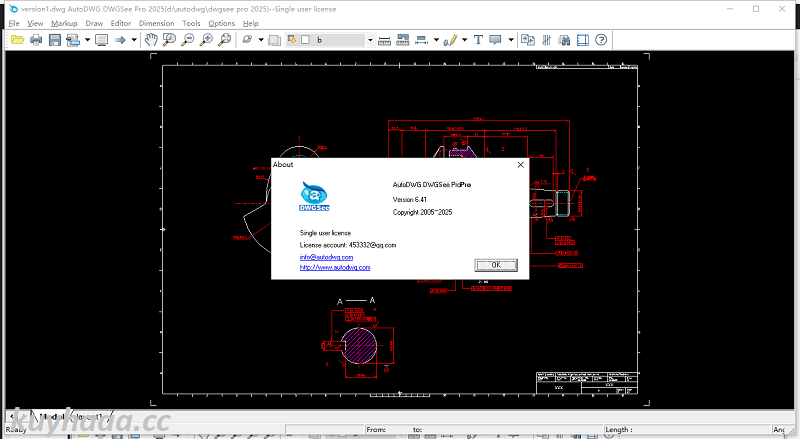This screenshot has height=439, width=800.
Task: Select the pencil markup tool
Action: [x=450, y=40]
